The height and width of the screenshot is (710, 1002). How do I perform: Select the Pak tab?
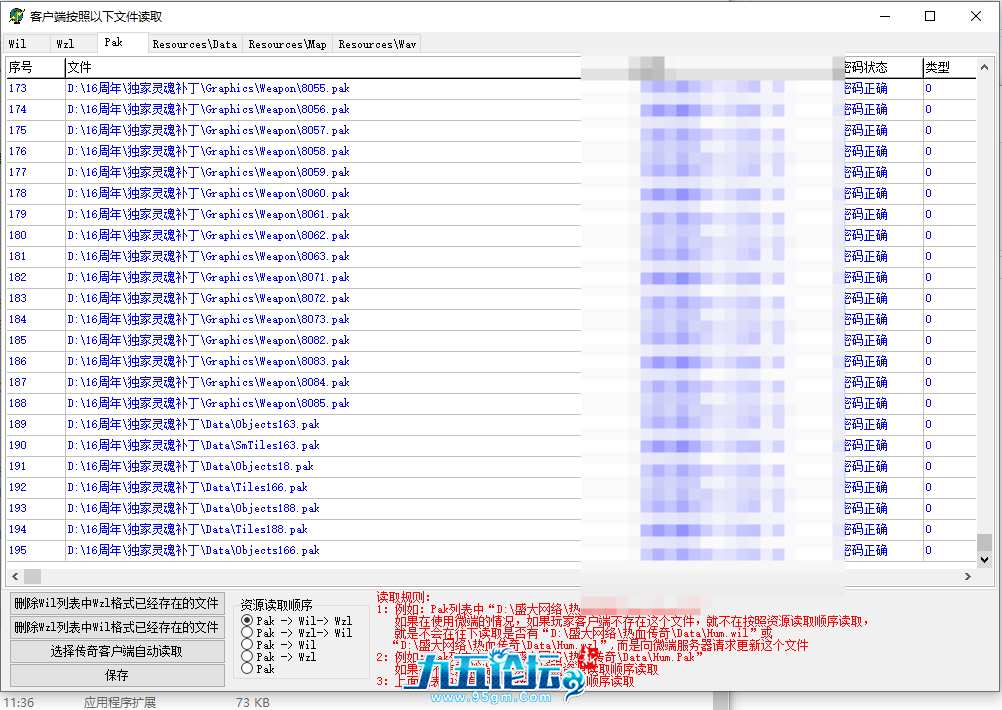click(122, 42)
